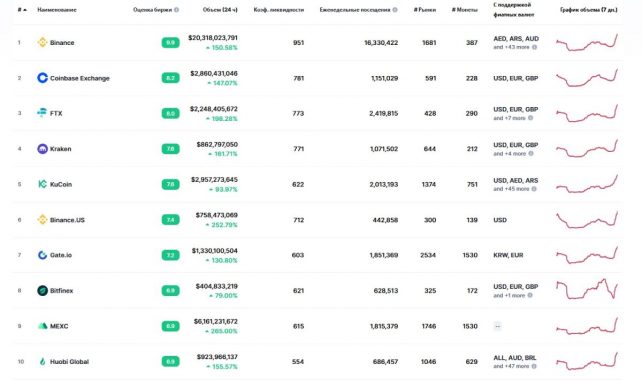642x380 pixels.
Task: Click info icon beside KuCoin '+45 more'
Action: point(534,189)
